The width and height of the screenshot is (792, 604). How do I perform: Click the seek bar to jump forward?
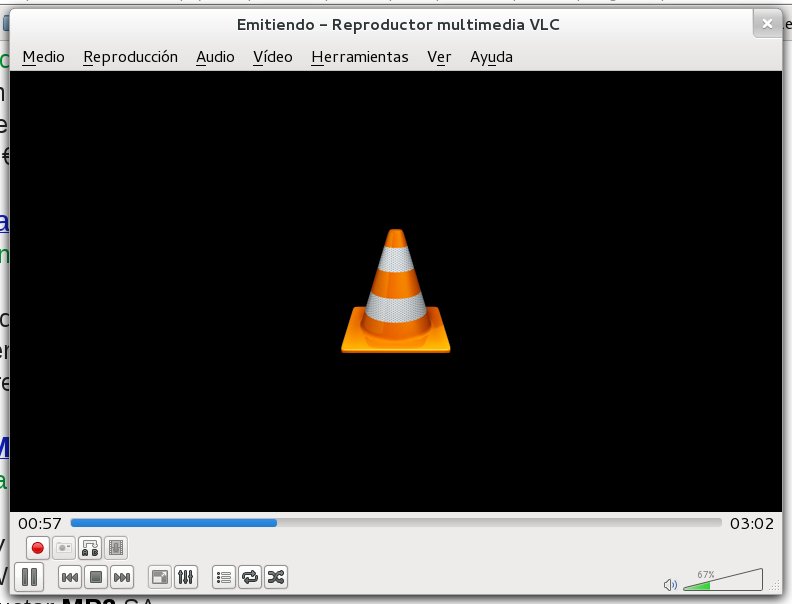point(397,523)
